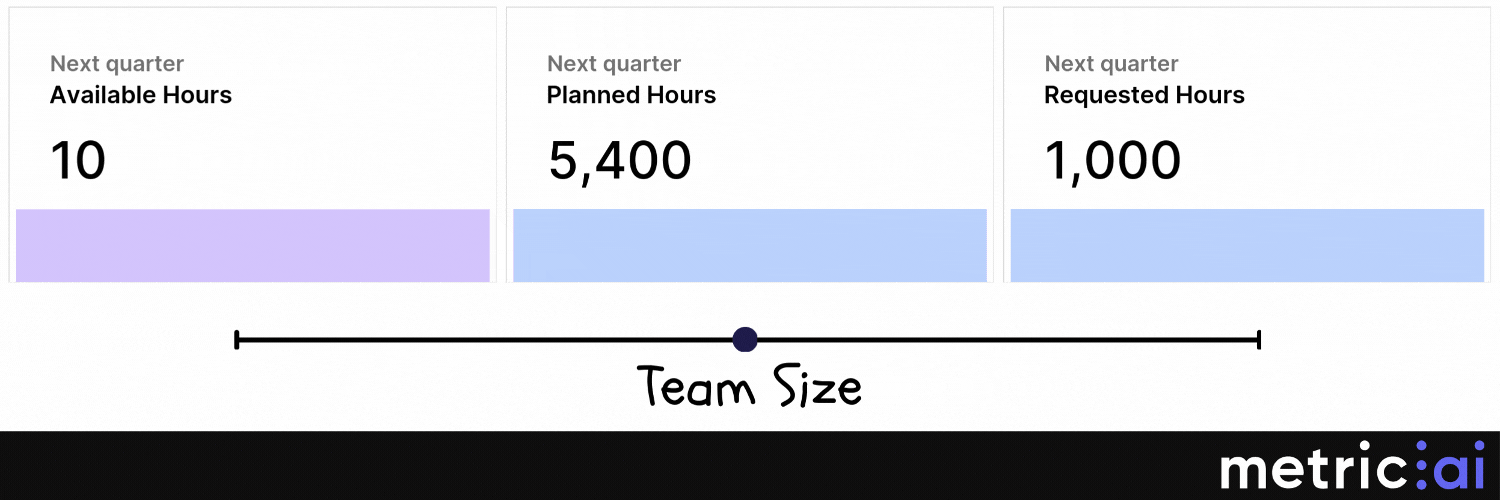Click the right end tick of the slider
The width and height of the screenshot is (1500, 500).
(1259, 340)
